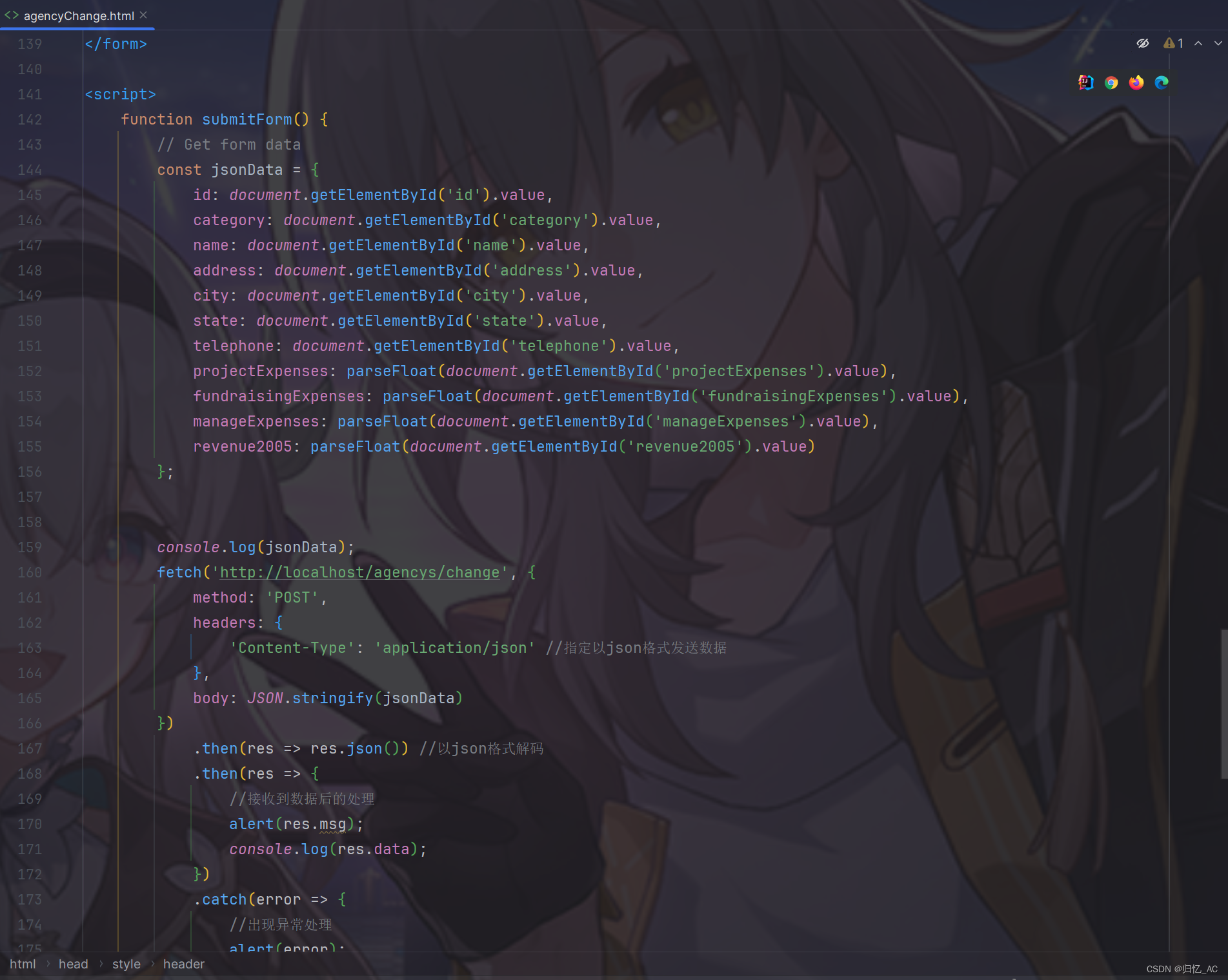The image size is (1228, 980).
Task: Toggle the reader mode eye icon
Action: 1143,43
